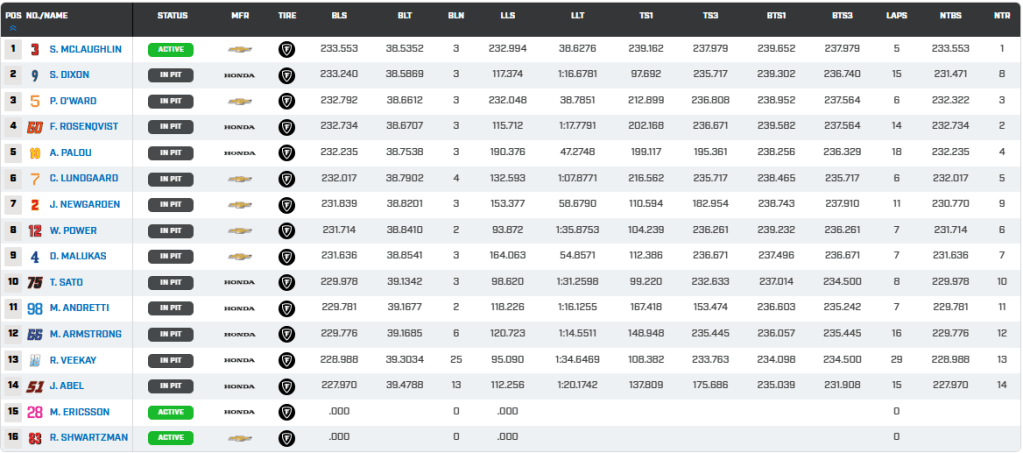Click lap count 29 for VeeKay
This screenshot has height=453, width=1023.
point(896,360)
